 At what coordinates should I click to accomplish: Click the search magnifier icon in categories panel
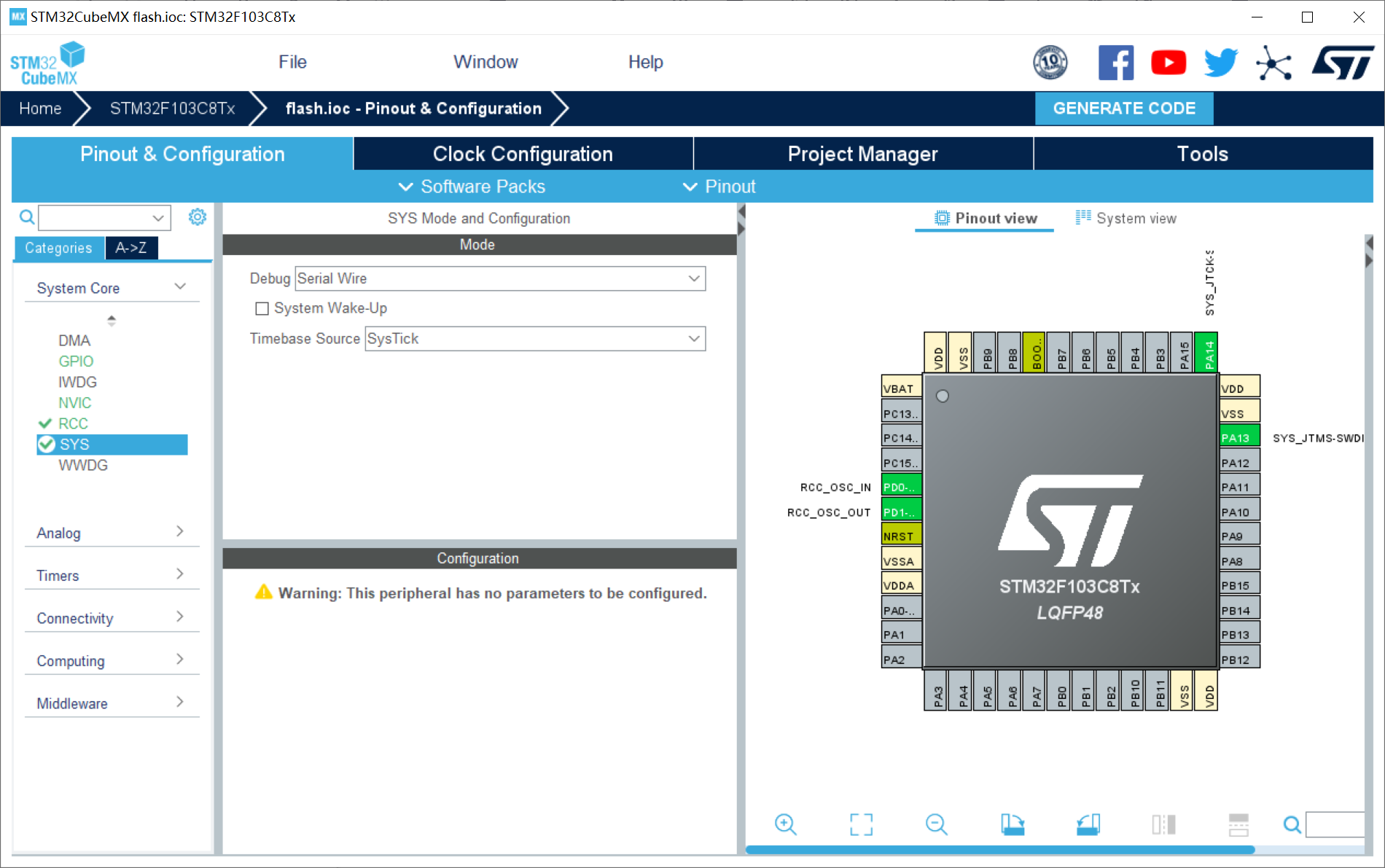[x=27, y=217]
